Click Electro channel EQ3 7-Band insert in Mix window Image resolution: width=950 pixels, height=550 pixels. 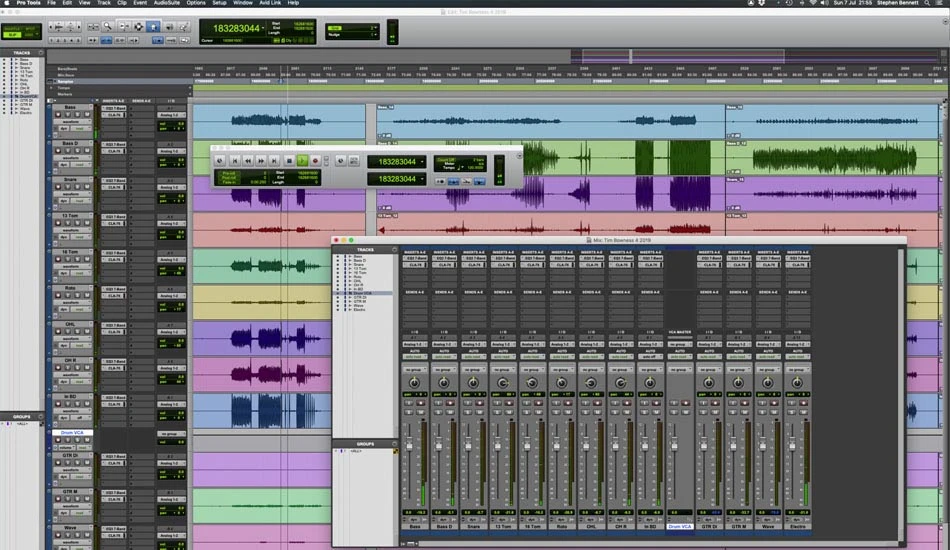[797, 258]
